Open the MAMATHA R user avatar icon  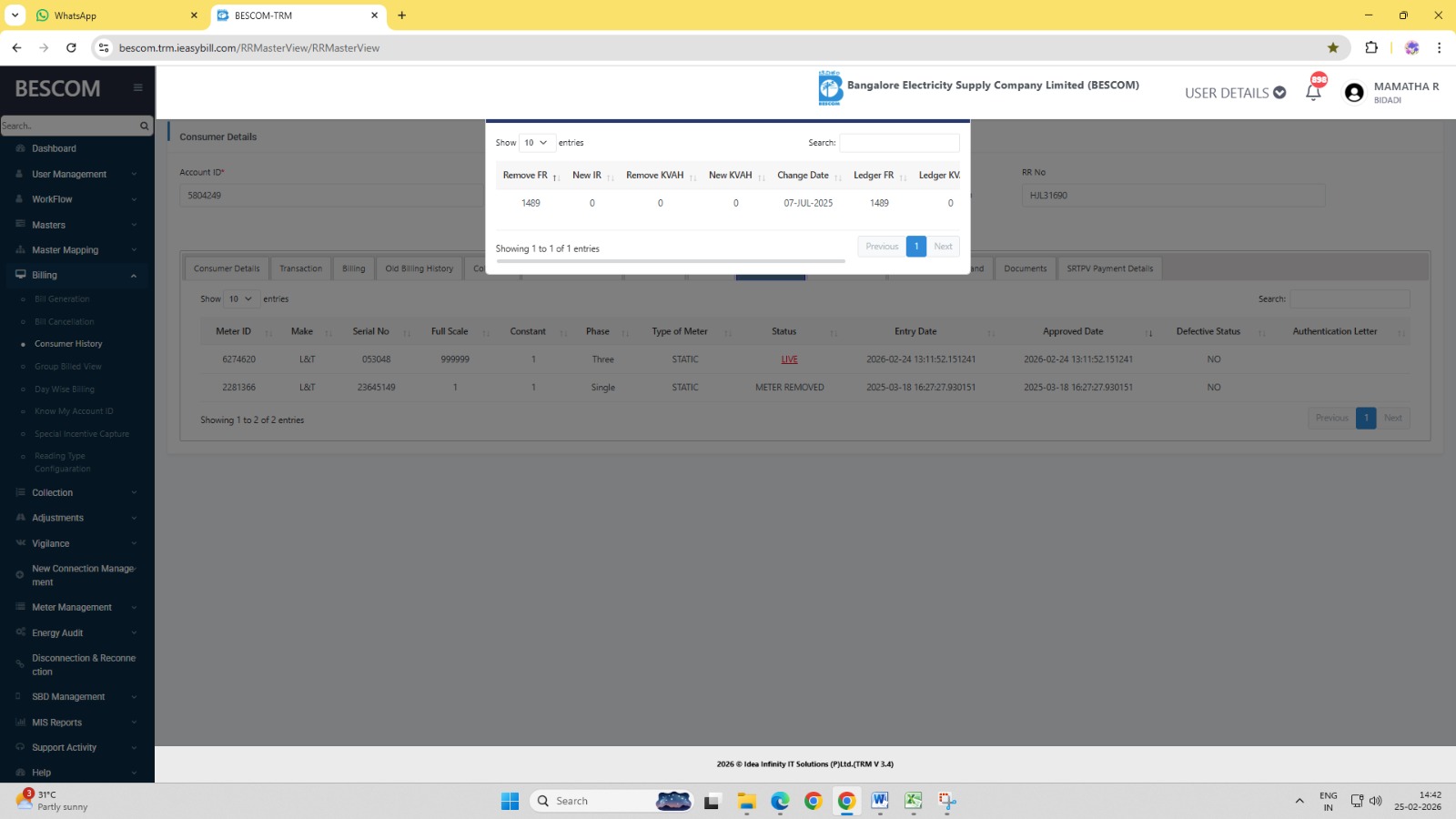tap(1354, 93)
